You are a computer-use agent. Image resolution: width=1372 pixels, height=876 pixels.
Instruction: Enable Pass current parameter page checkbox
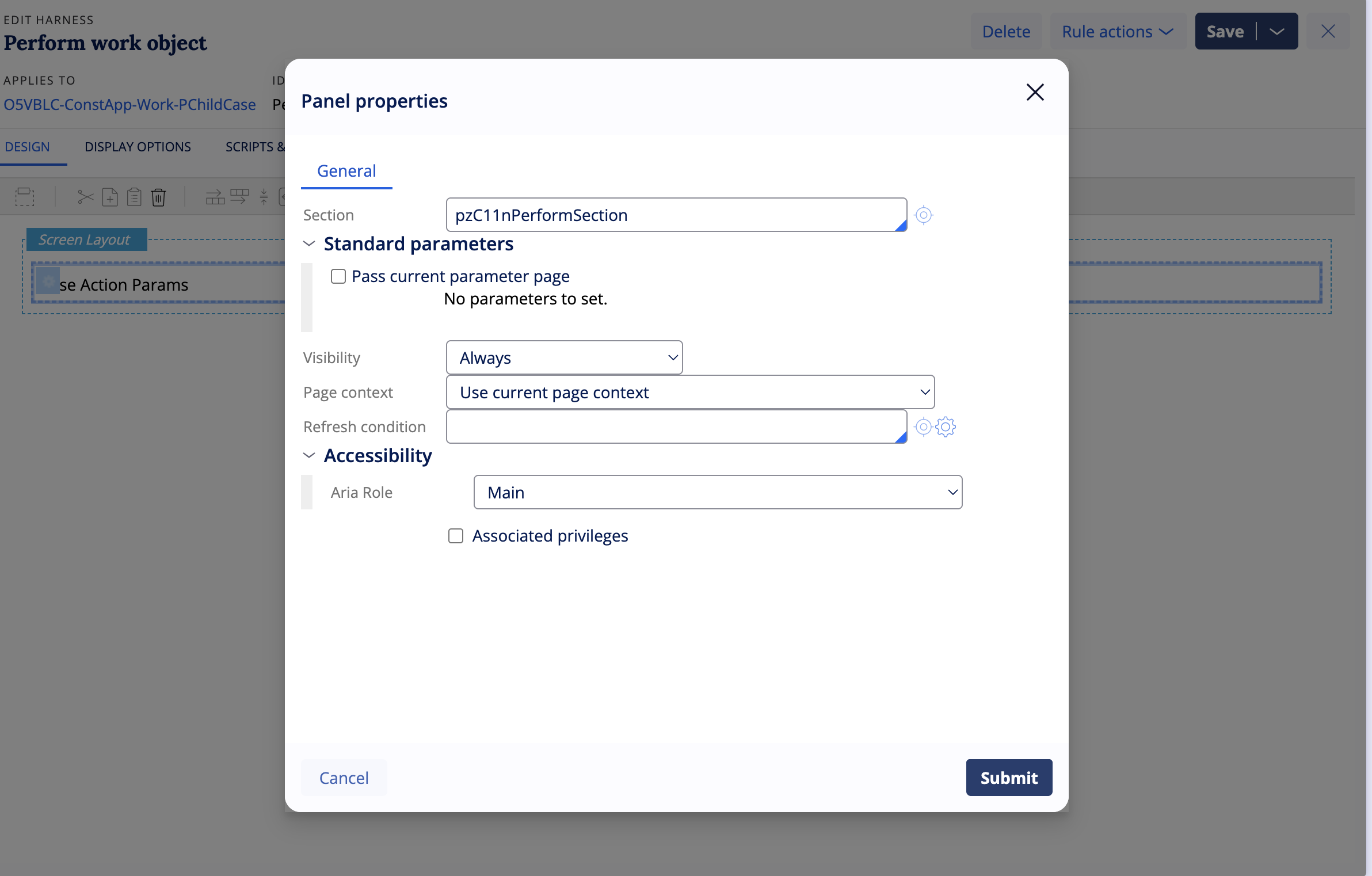(x=338, y=276)
